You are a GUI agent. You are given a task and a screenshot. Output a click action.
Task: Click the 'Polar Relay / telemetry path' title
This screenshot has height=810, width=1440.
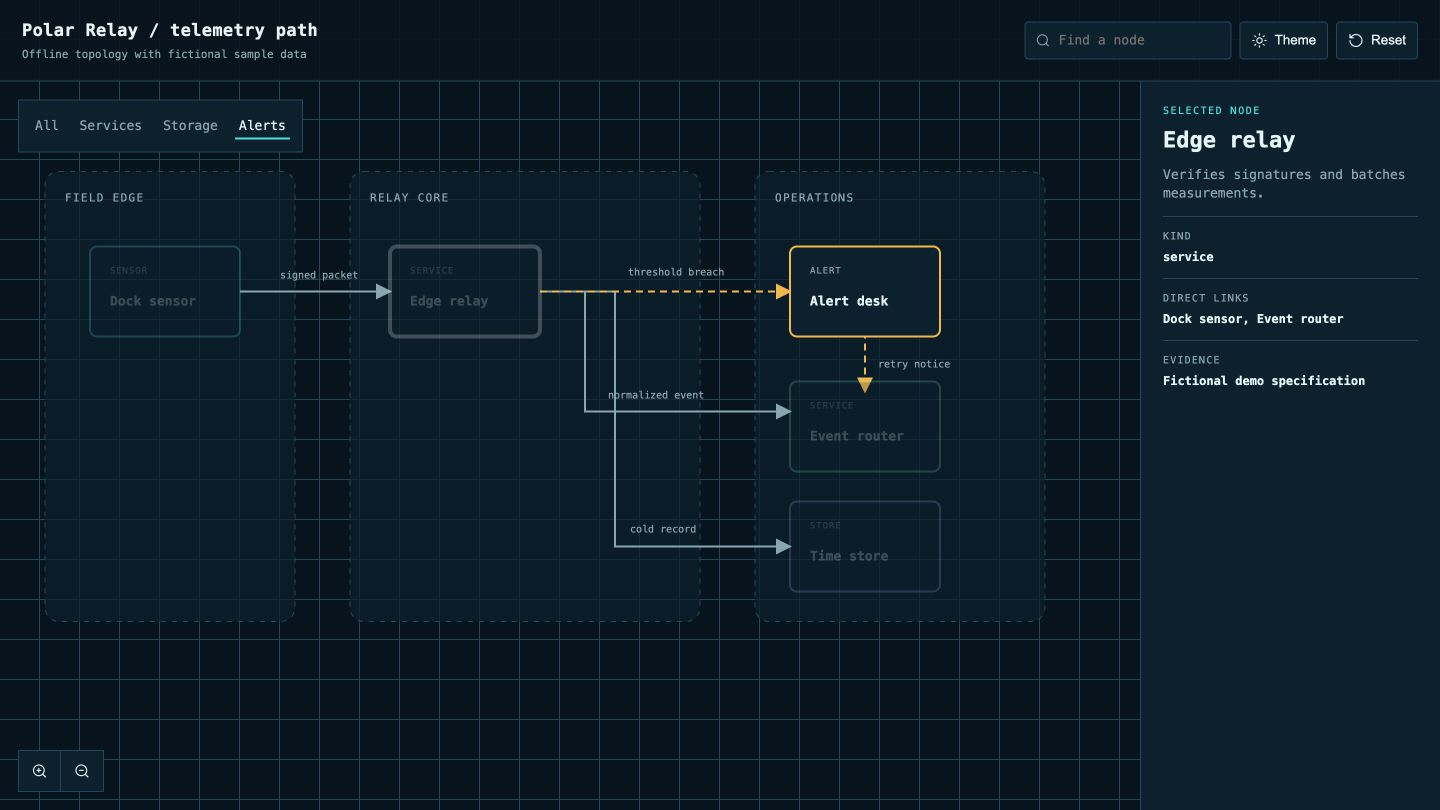[x=170, y=30]
